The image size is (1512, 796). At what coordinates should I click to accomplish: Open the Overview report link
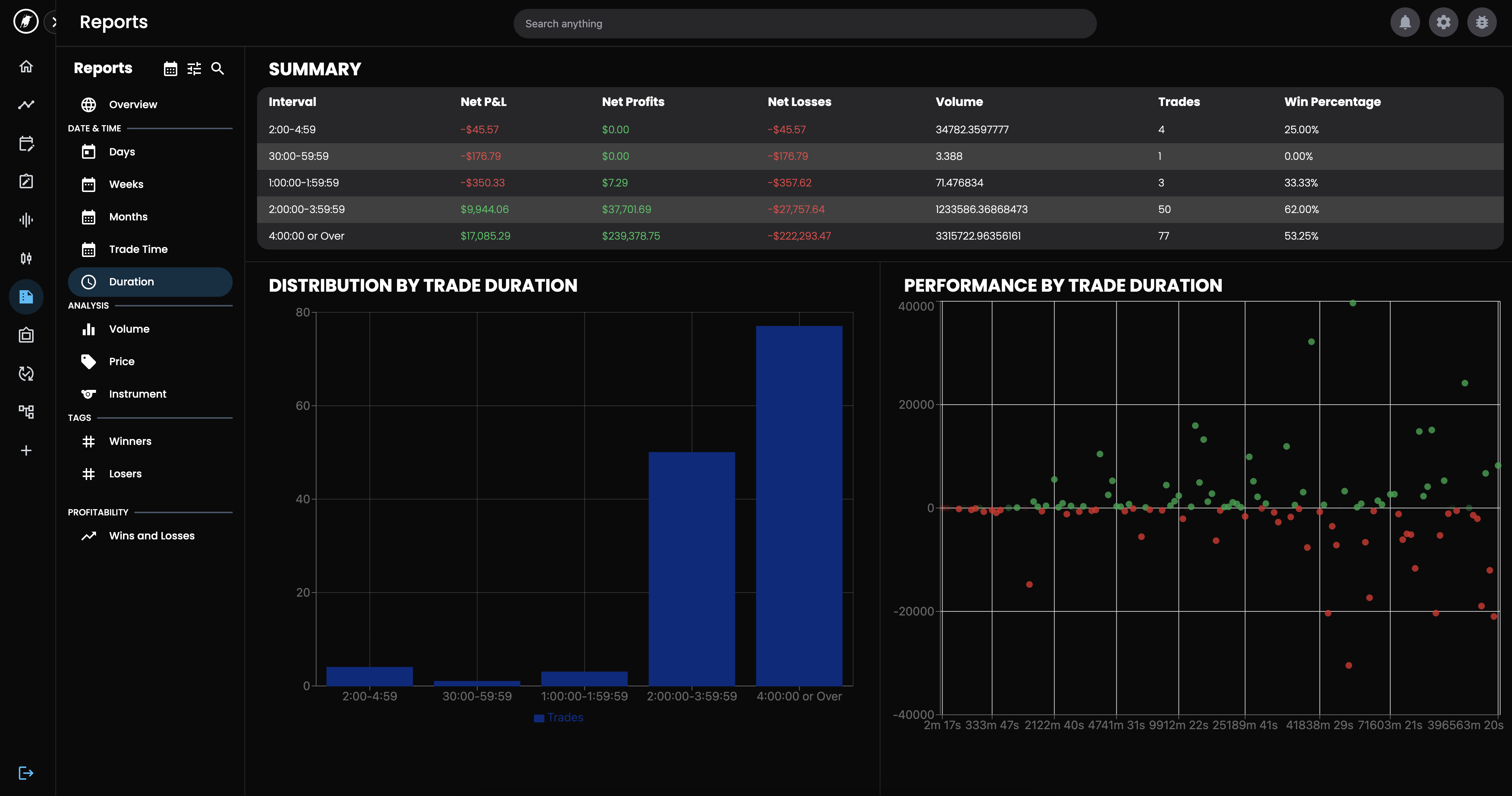pos(133,104)
